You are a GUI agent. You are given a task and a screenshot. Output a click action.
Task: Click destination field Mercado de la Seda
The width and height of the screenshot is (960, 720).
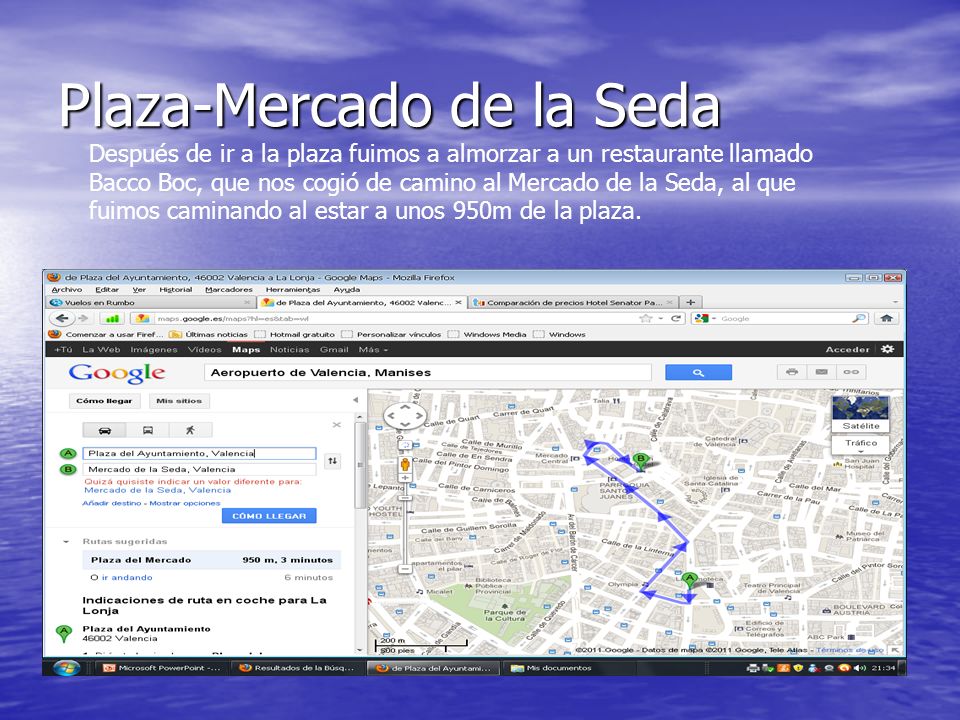200,470
